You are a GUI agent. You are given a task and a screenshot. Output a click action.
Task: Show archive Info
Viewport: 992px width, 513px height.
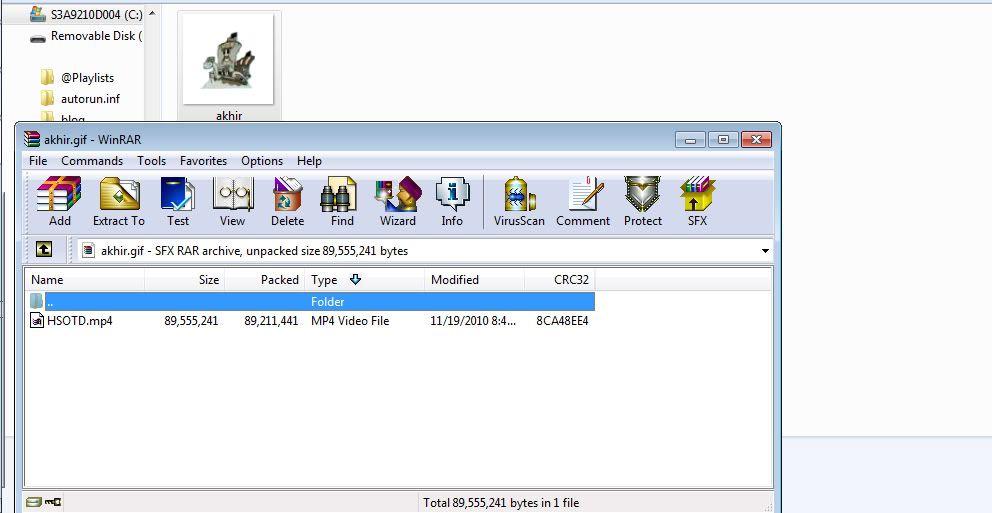point(452,201)
